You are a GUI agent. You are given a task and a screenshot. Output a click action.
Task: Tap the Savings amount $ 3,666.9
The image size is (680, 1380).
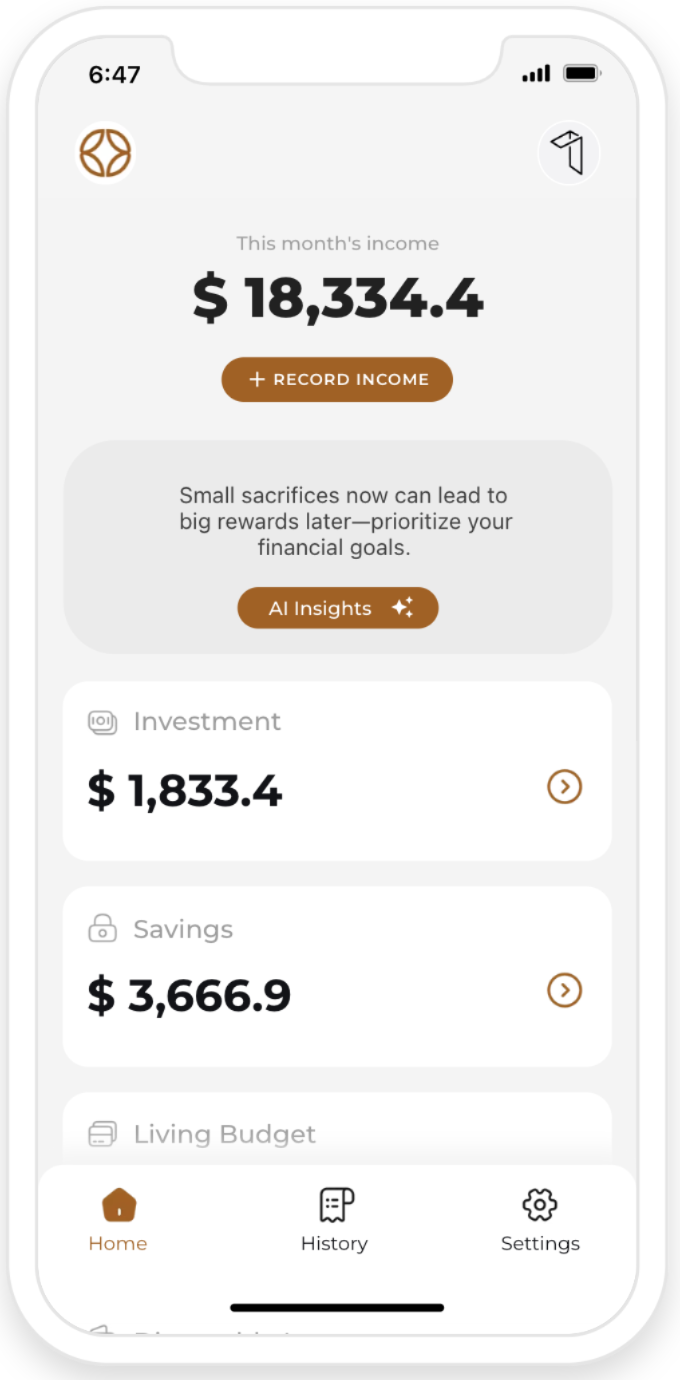189,995
